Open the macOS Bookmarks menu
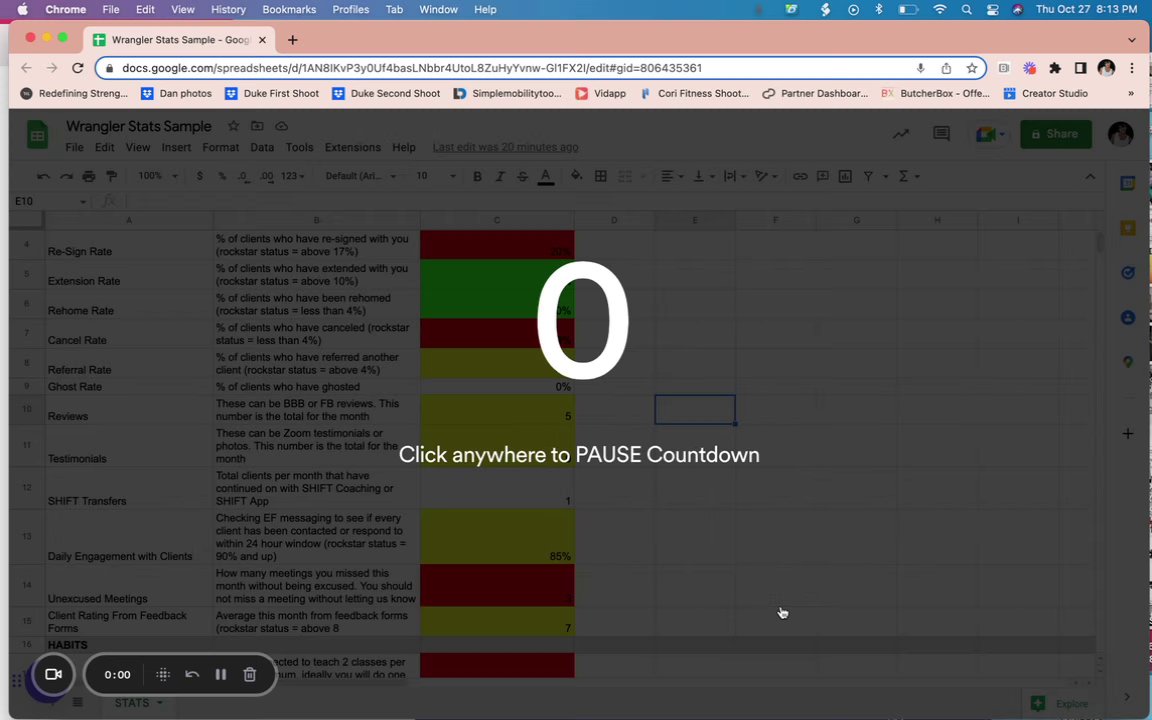Screen dimensions: 1152x720 click(289, 10)
